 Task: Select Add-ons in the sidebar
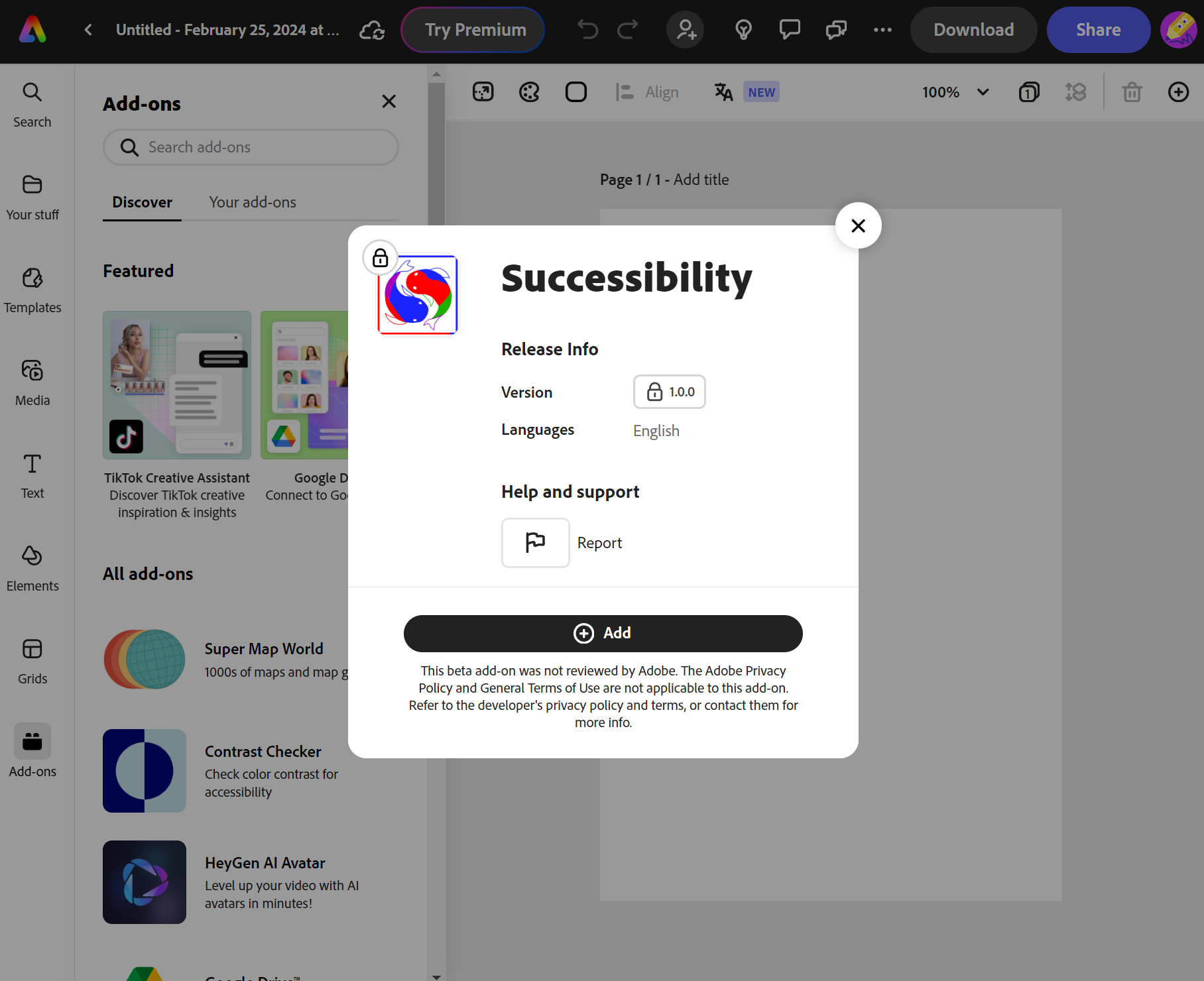tap(32, 751)
